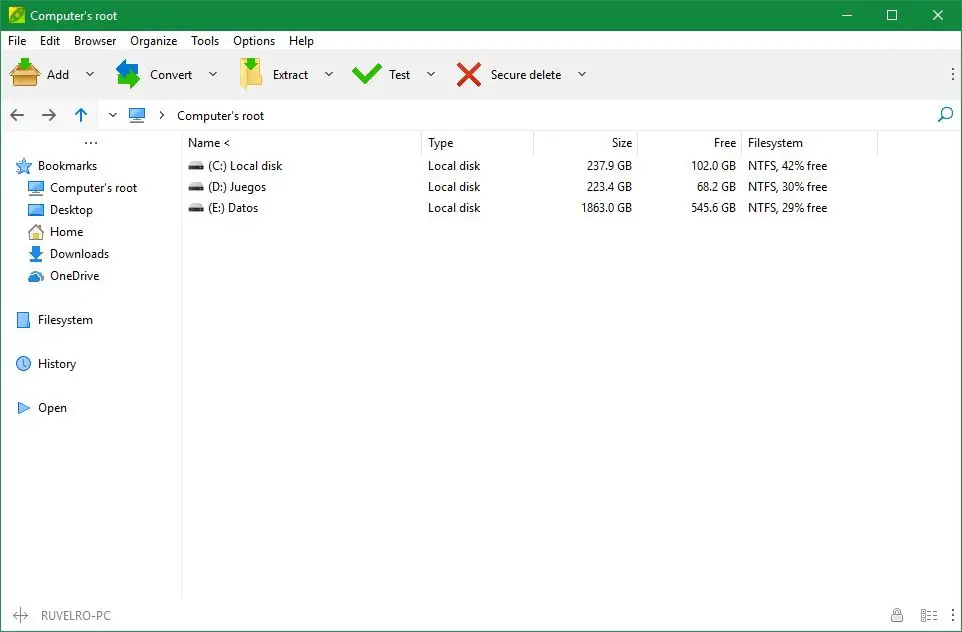Open status bar three-dots menu
The width and height of the screenshot is (962, 632).
click(x=952, y=615)
